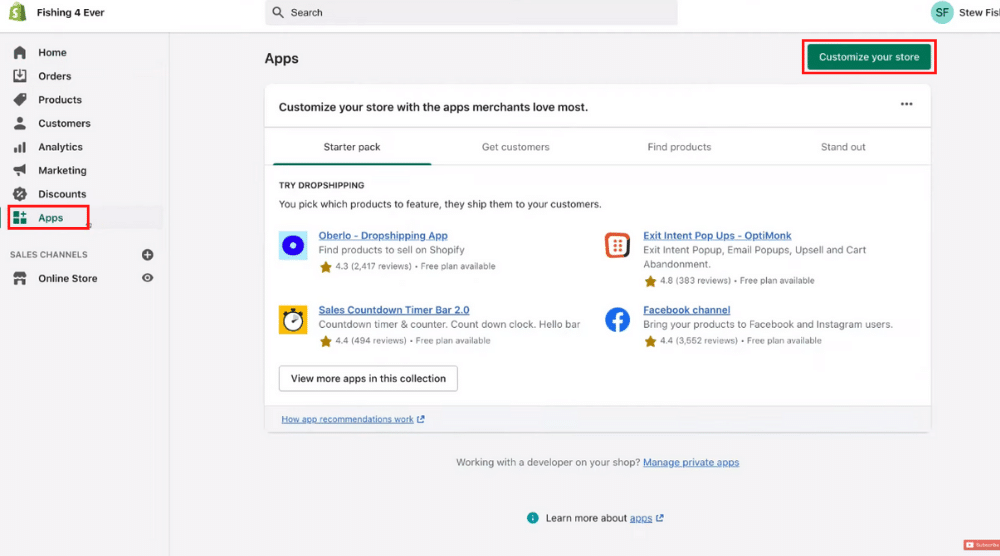Screen dimensions: 1000x556
Task: Click the 4.4 (3,552 reviews) rating text
Action: point(698,340)
